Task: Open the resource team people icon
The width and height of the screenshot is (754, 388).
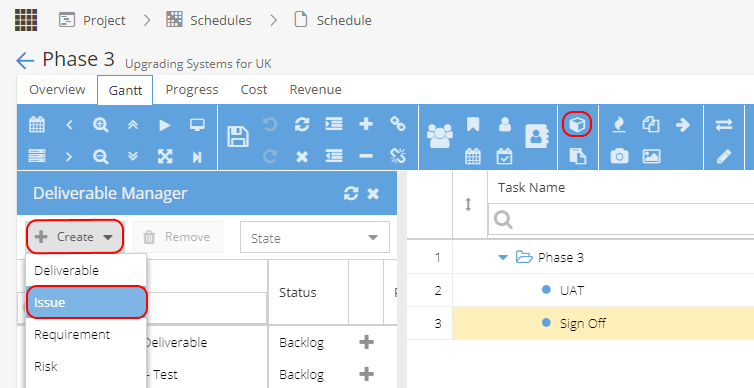Action: [x=440, y=136]
